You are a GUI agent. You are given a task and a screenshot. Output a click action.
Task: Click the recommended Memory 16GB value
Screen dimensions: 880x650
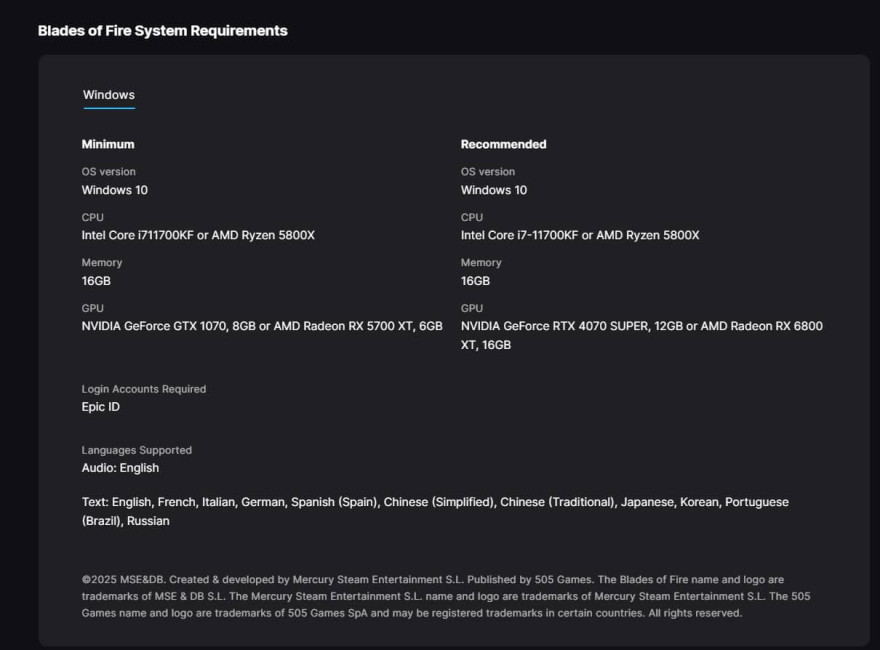pyautogui.click(x=475, y=281)
